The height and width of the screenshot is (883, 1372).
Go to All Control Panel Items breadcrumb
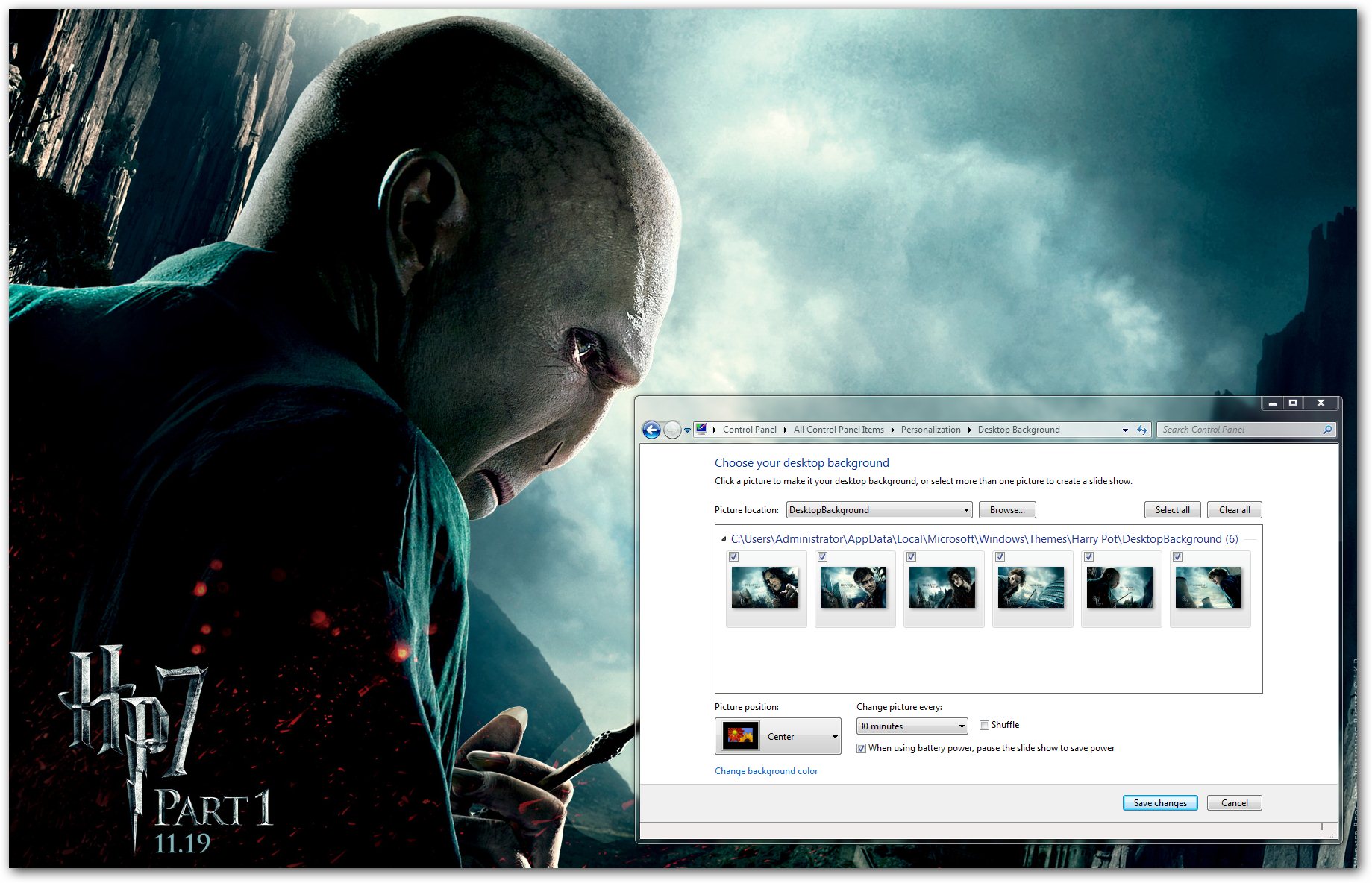pyautogui.click(x=839, y=430)
